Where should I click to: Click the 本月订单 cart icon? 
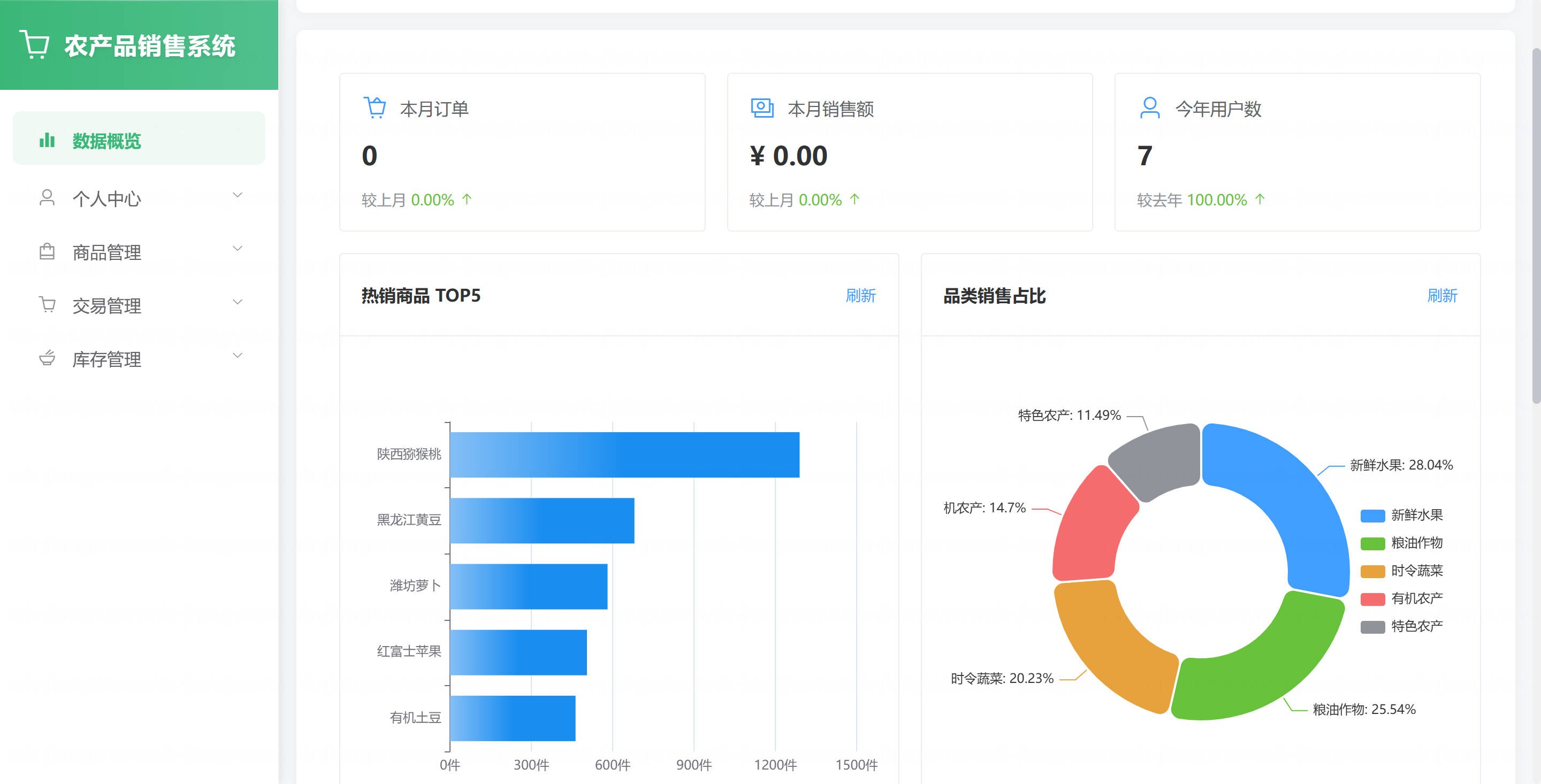click(x=375, y=108)
